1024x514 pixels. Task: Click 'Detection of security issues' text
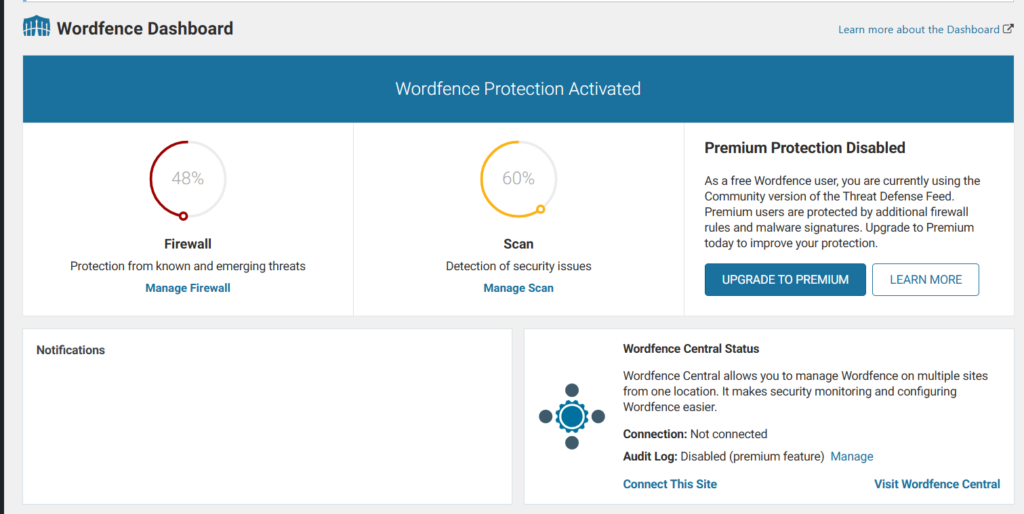pyautogui.click(x=519, y=266)
